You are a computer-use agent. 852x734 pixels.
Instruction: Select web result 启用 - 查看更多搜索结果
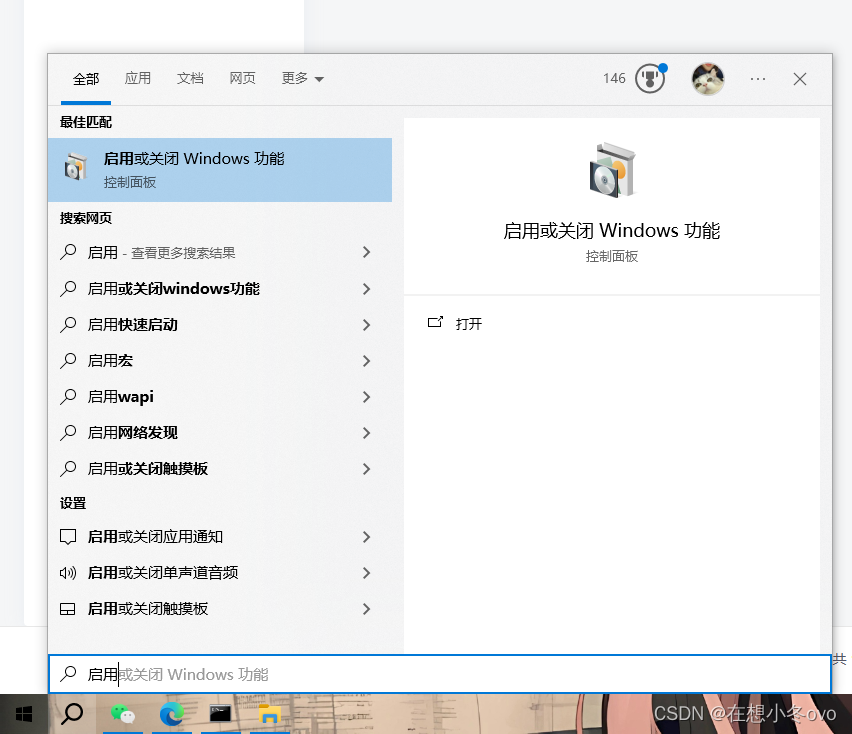(220, 253)
